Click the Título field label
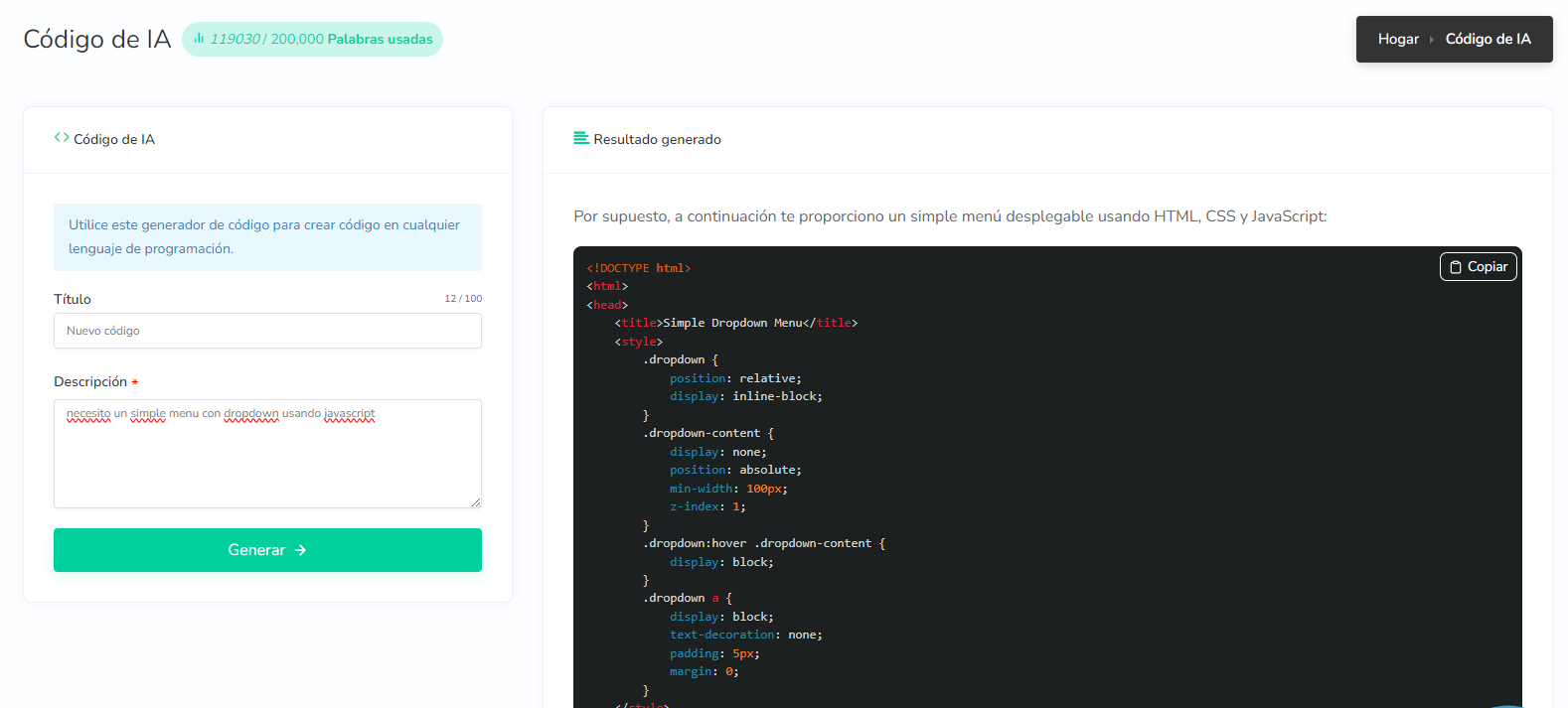Screen dimensions: 1568x708 73,299
